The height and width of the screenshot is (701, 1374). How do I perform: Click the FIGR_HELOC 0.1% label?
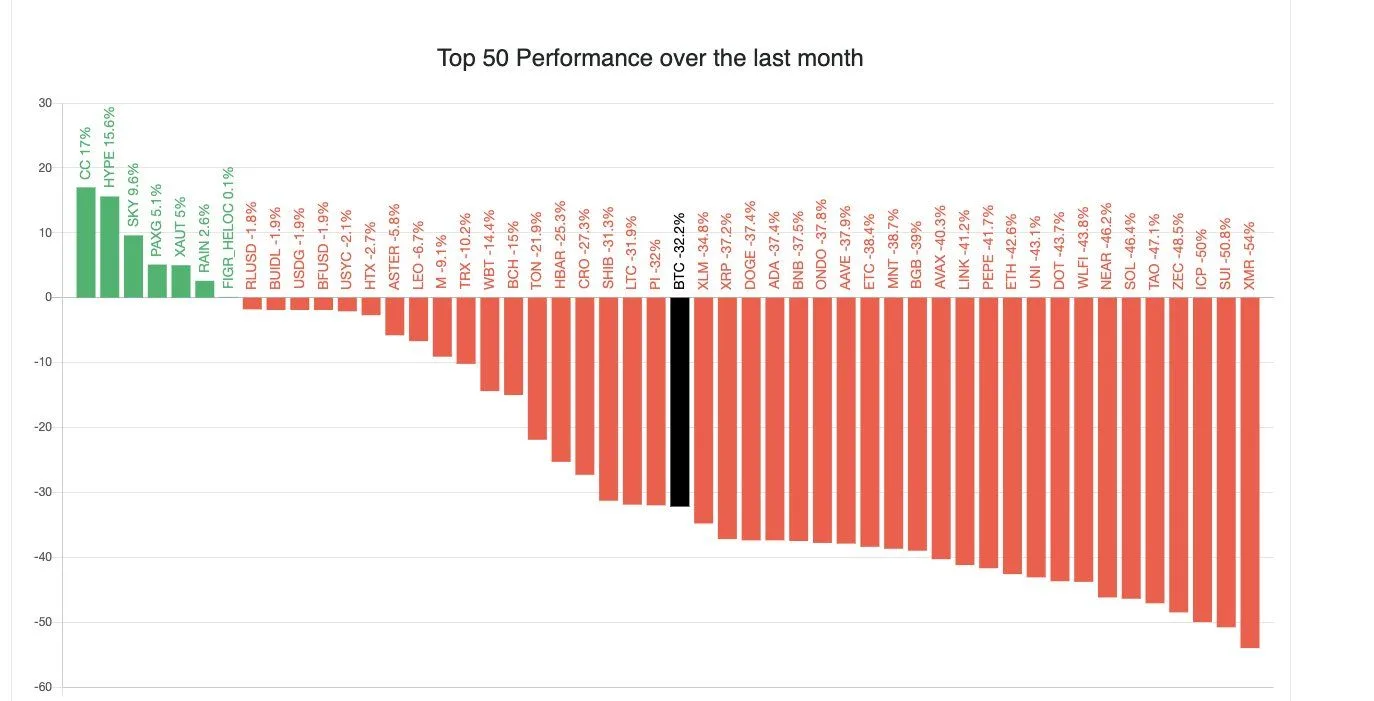point(229,228)
